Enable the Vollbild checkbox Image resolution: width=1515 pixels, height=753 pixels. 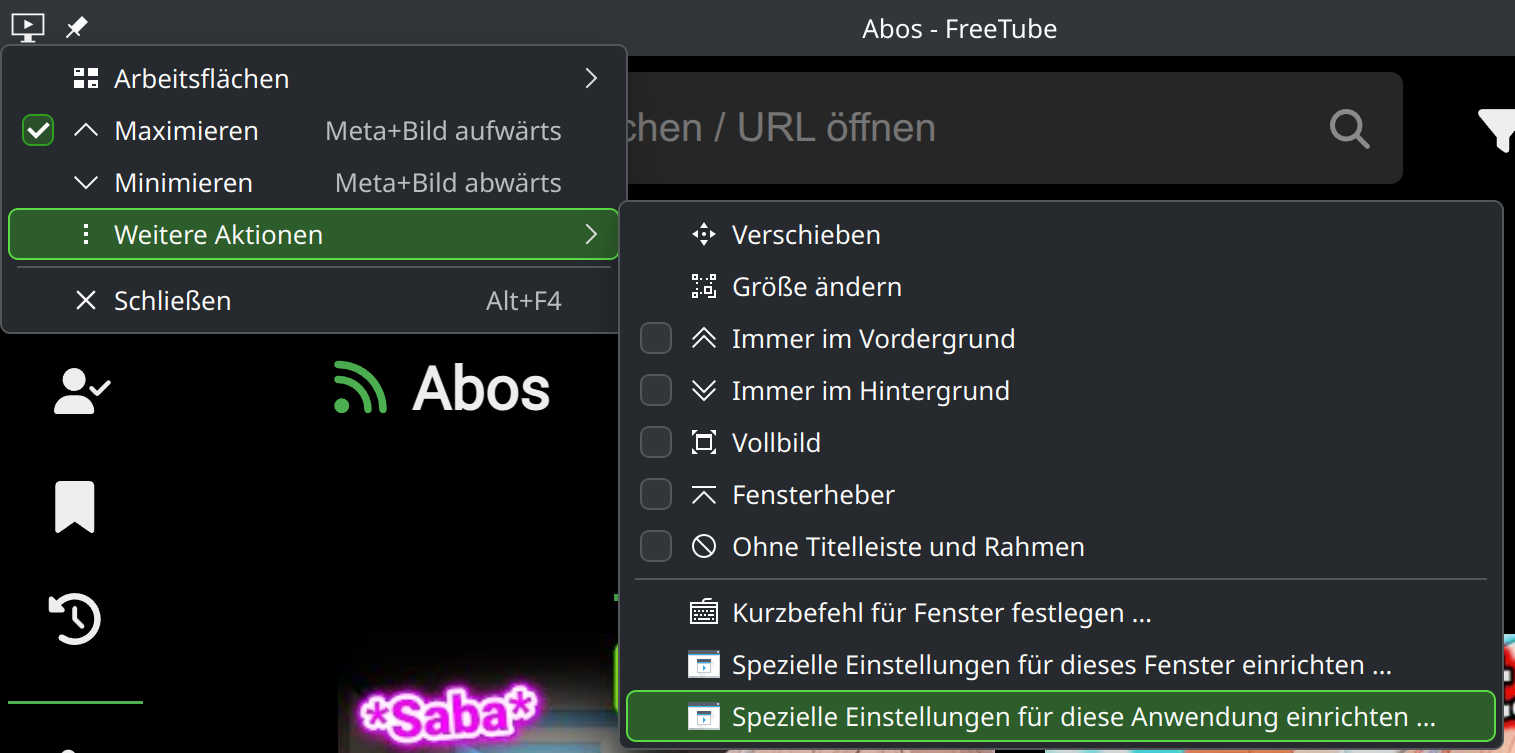(656, 443)
